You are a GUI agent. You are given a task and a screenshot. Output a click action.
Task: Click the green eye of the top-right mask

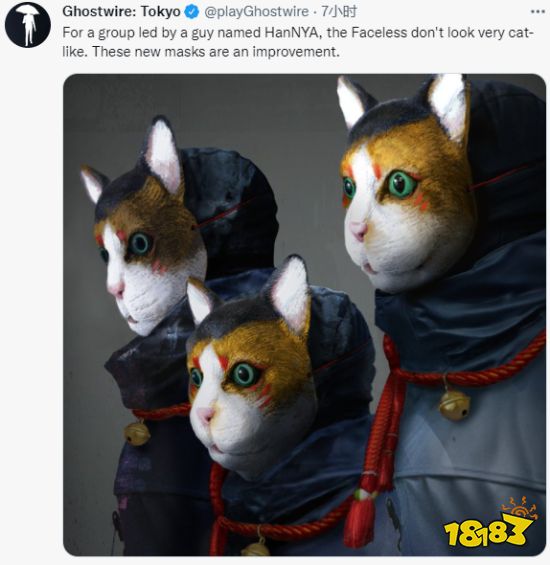point(402,184)
